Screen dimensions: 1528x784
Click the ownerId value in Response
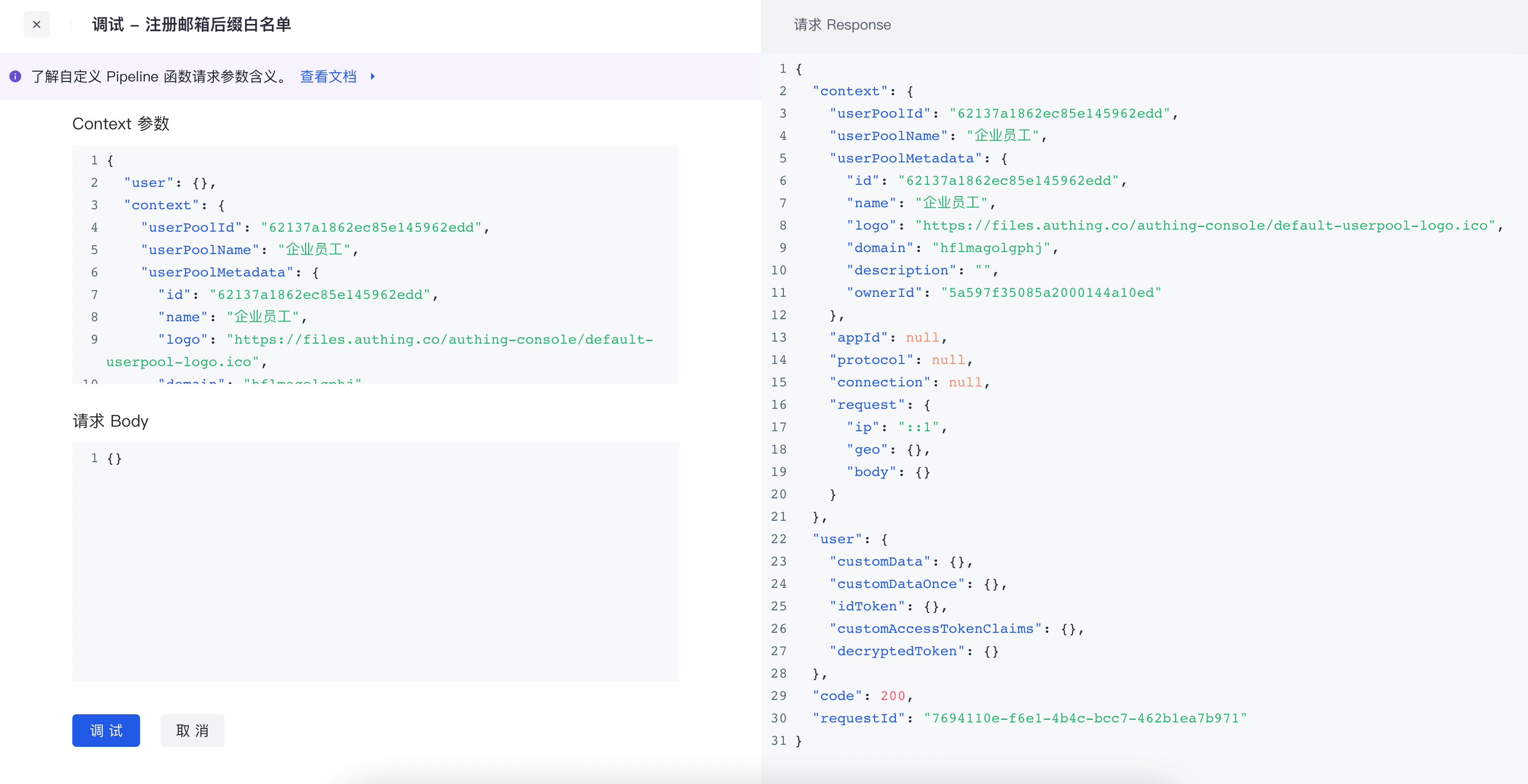[x=1050, y=293]
